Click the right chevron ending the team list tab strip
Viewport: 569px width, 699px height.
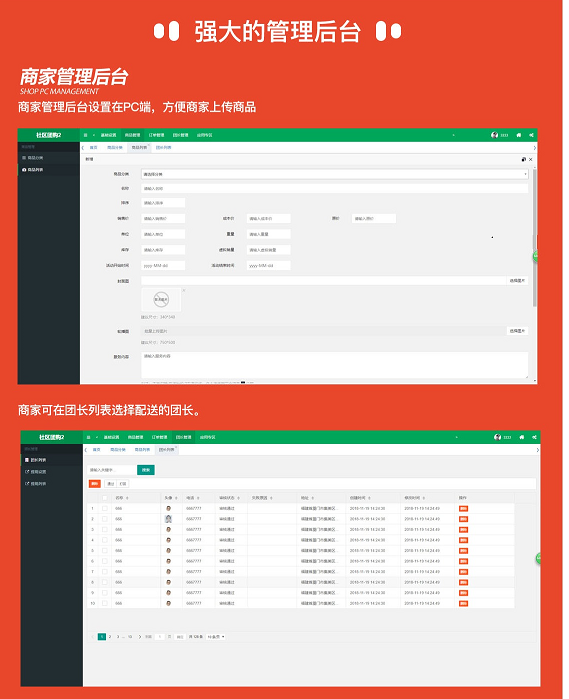537,450
